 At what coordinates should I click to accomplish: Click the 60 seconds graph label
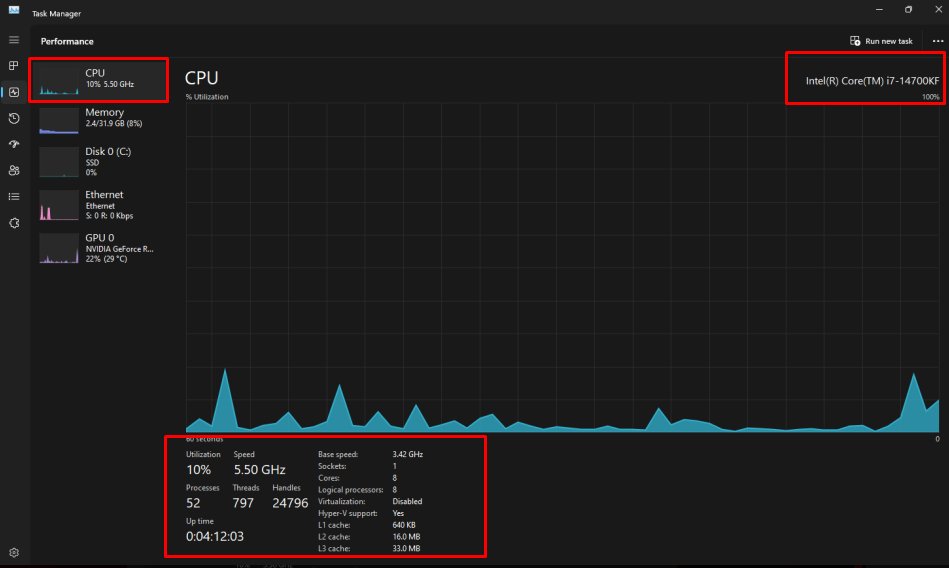point(205,439)
